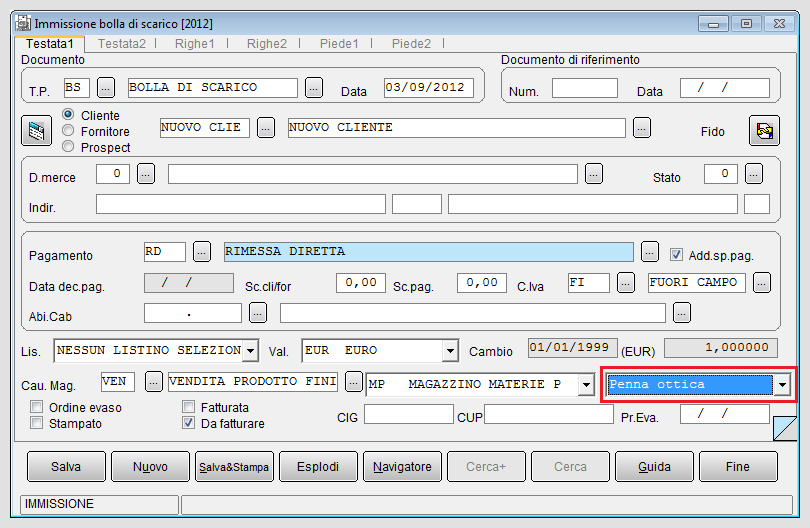Screen dimensions: 810x528
Task: Click the Pr.Eva. date field
Action: pos(725,414)
